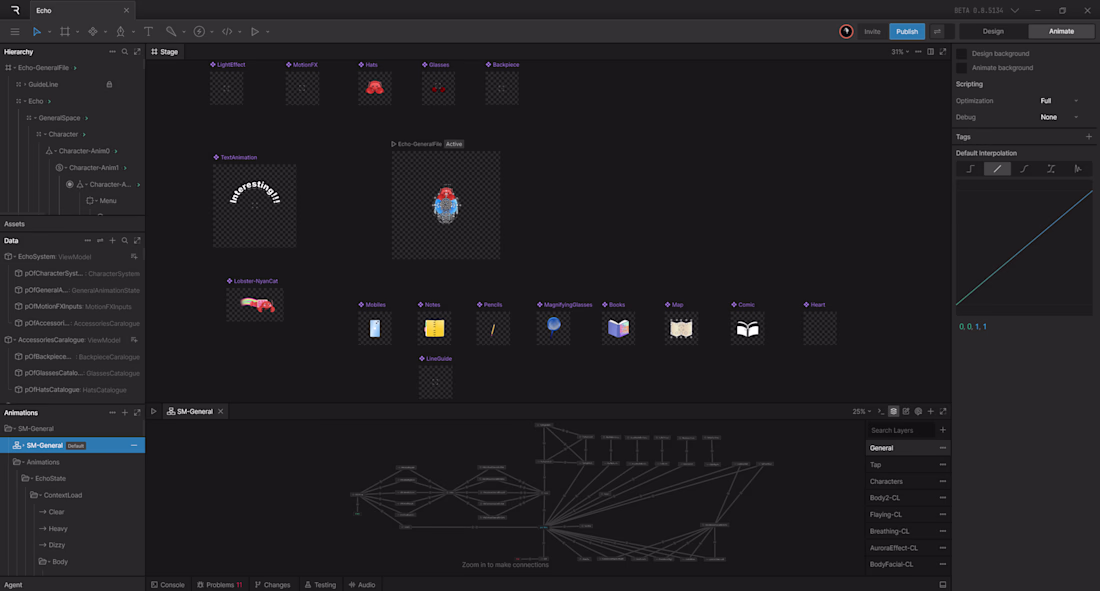Open Hierarchy panel more options
This screenshot has width=1100, height=591.
(x=112, y=52)
